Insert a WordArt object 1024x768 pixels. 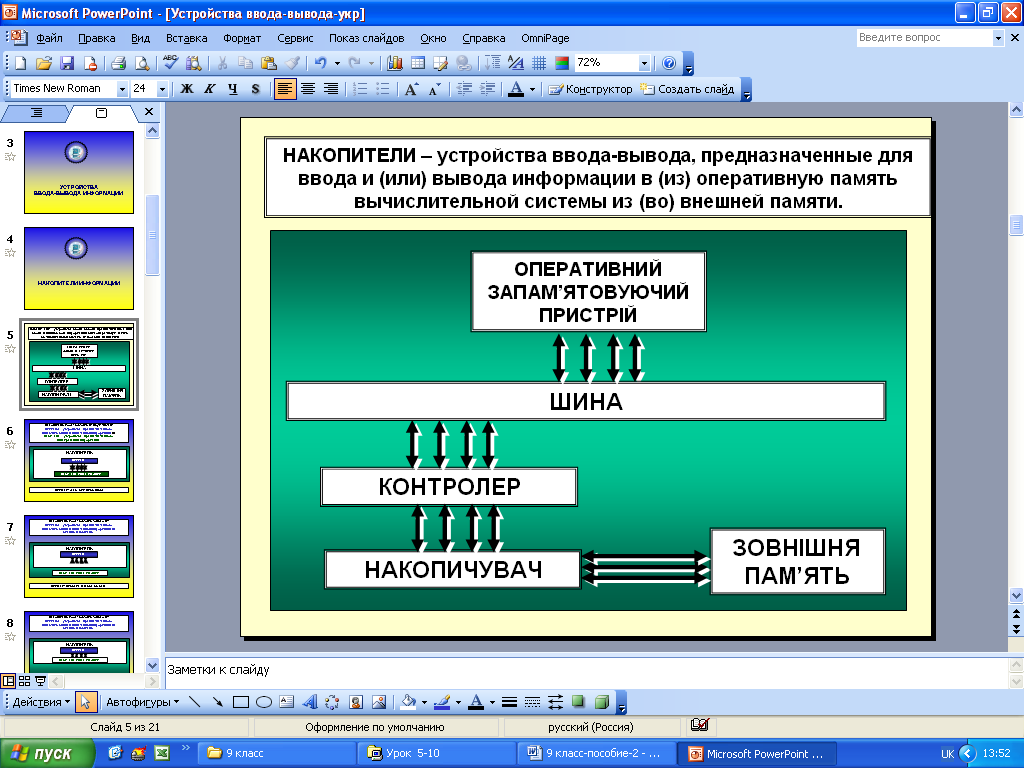pyautogui.click(x=310, y=702)
